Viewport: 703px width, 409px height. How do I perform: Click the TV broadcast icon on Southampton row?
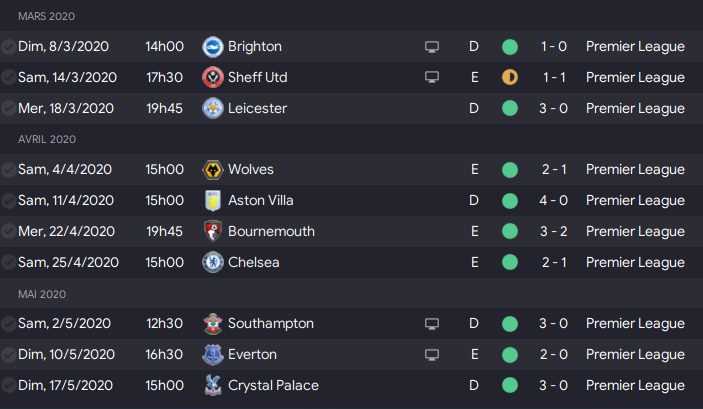click(432, 324)
